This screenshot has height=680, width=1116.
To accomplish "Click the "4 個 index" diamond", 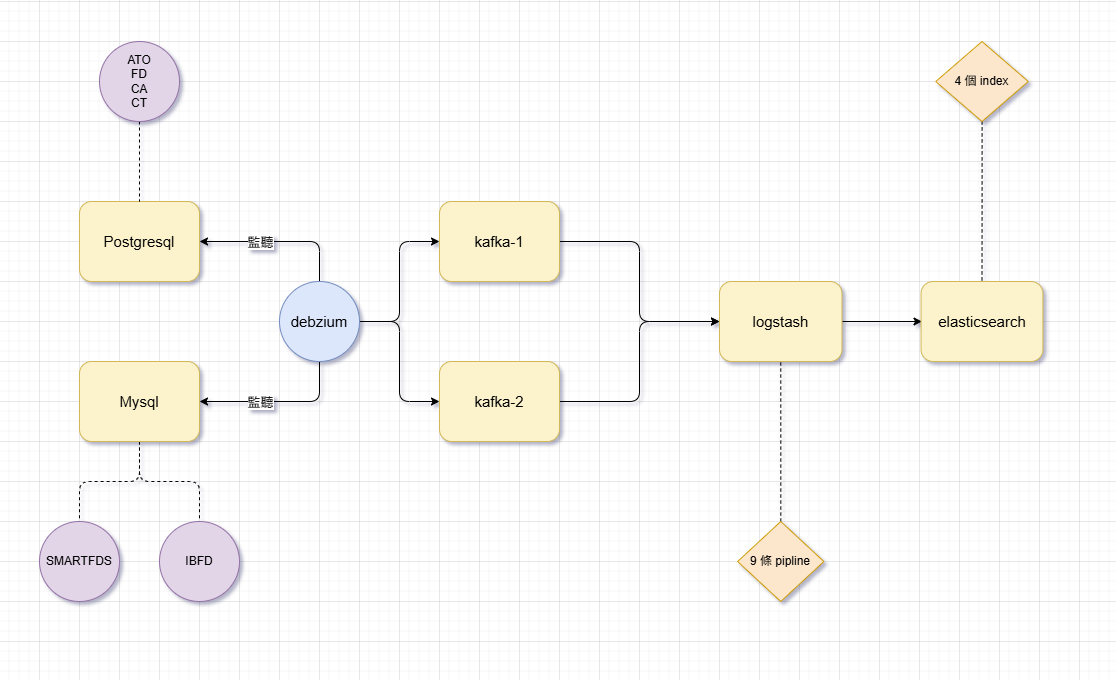I will tap(981, 81).
